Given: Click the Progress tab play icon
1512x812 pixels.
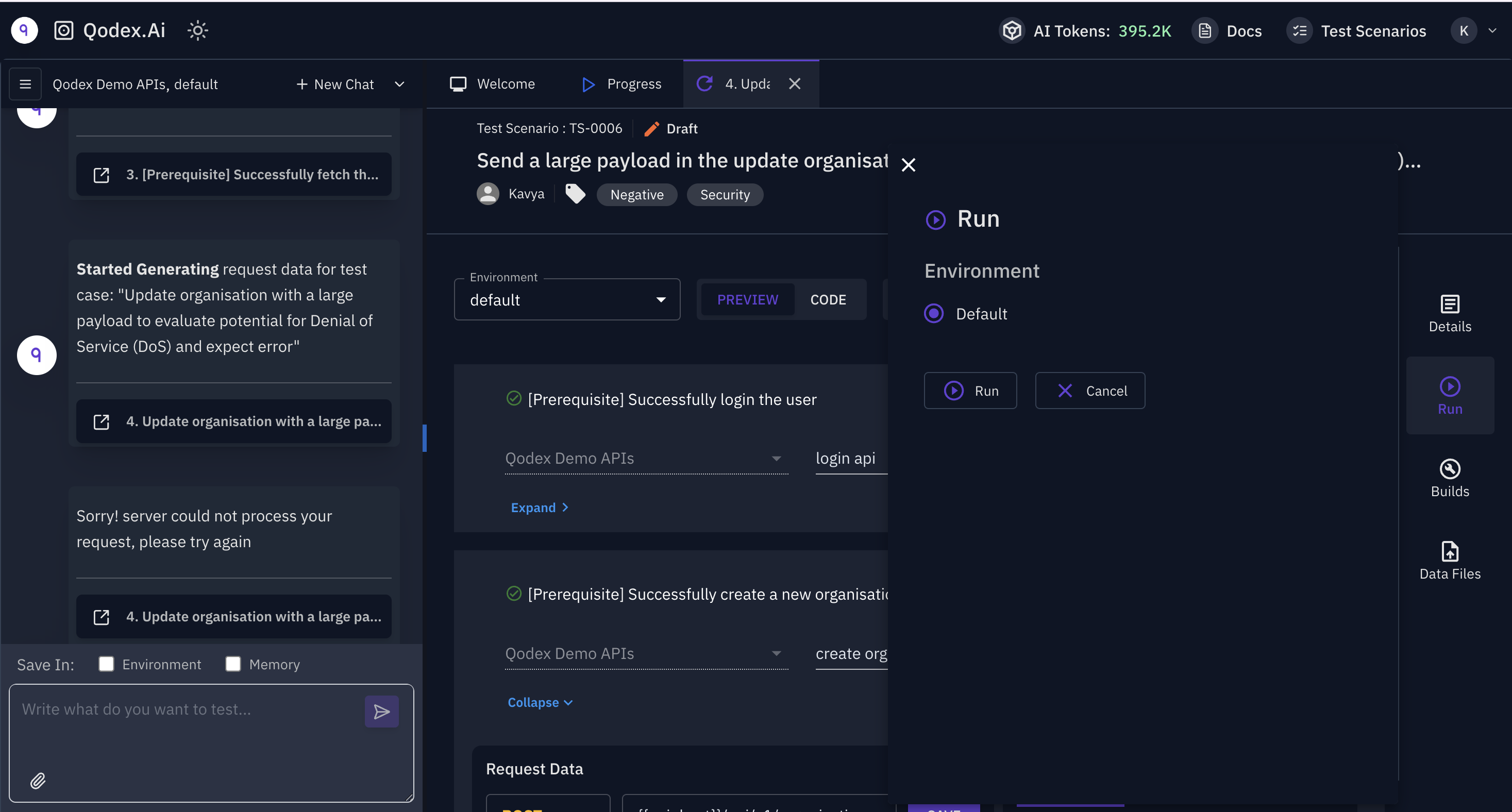Looking at the screenshot, I should (x=588, y=84).
